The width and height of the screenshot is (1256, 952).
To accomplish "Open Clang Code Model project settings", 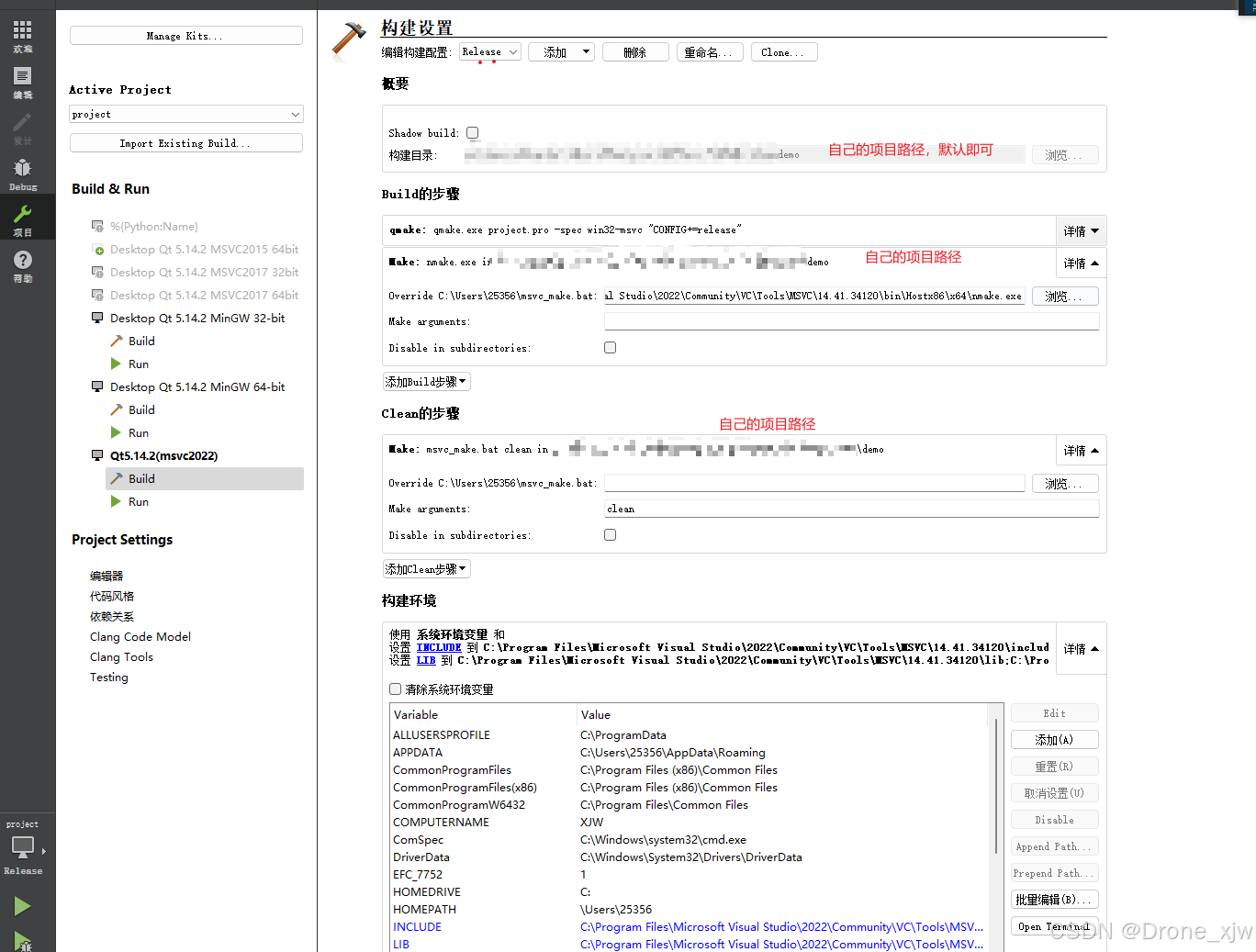I will (140, 637).
